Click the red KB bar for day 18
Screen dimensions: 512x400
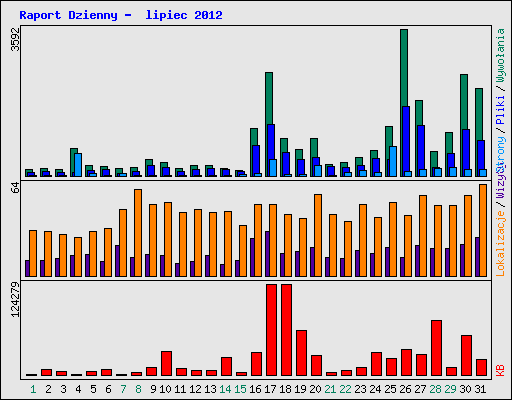(x=286, y=330)
